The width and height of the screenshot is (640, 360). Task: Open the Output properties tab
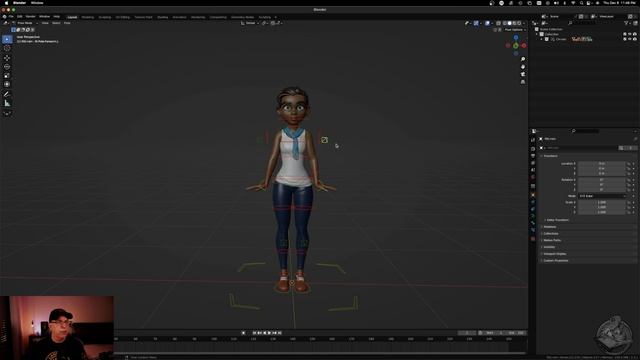533,156
